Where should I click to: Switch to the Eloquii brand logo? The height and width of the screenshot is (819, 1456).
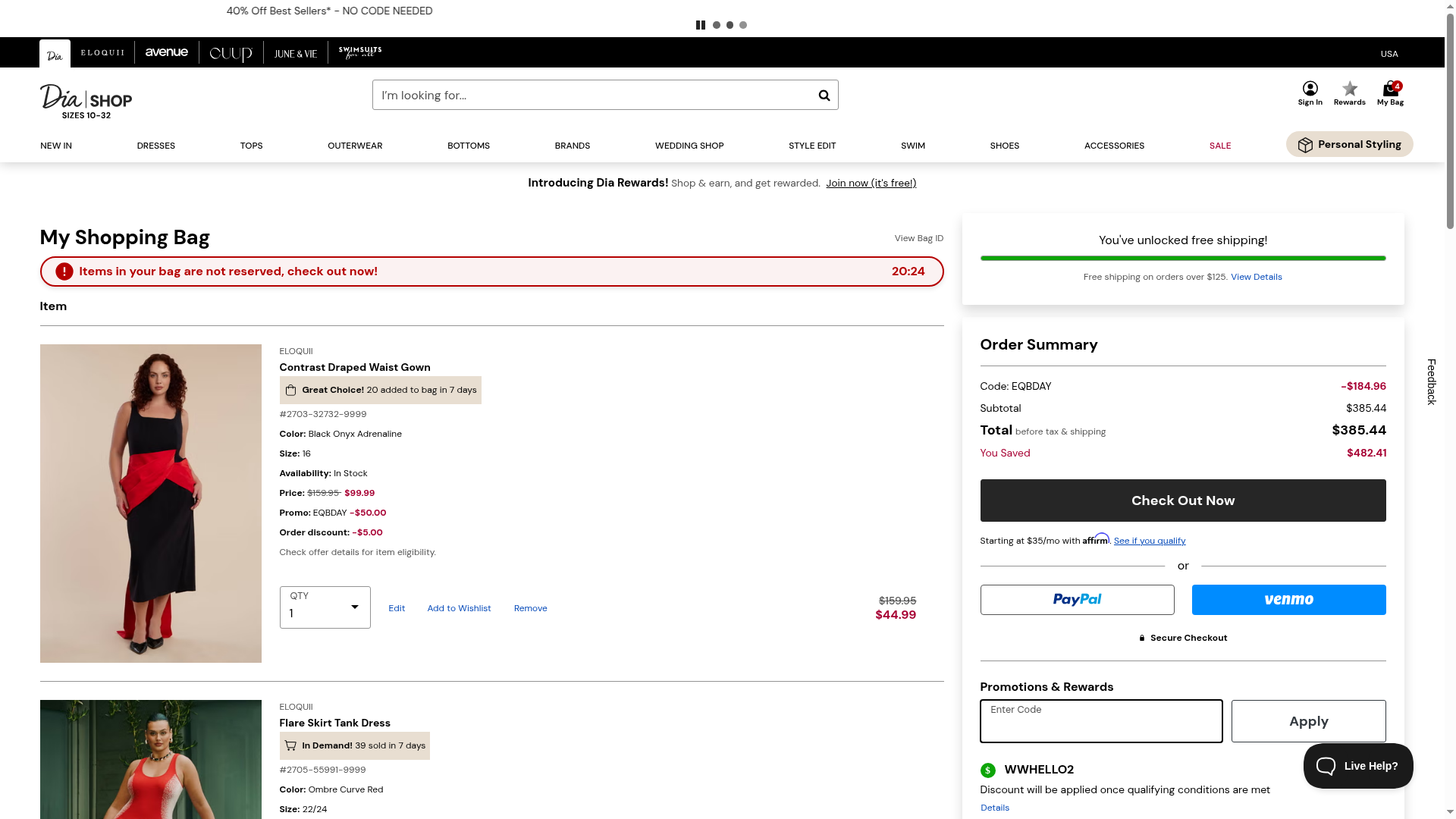tap(102, 53)
